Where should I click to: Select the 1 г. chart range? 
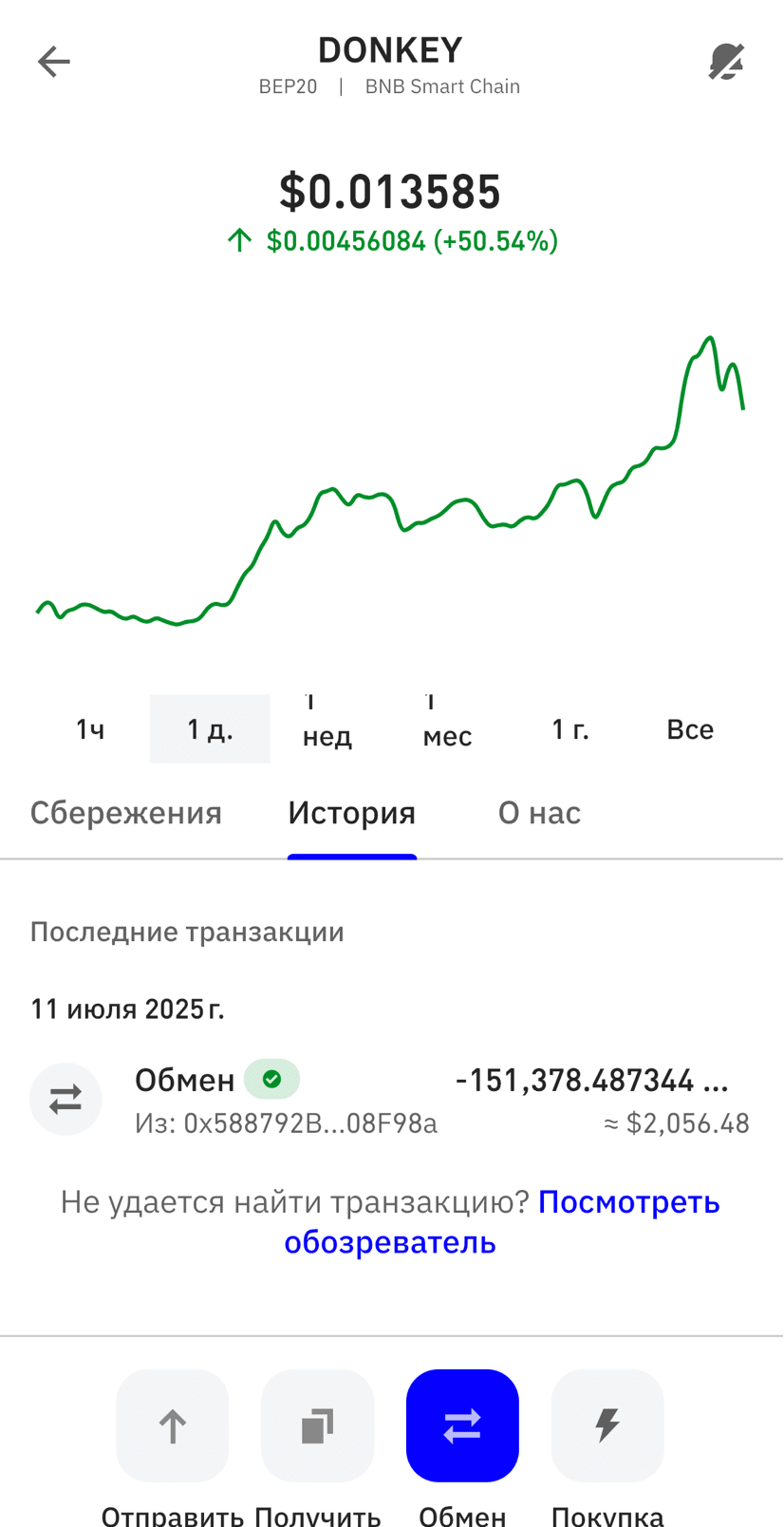tap(570, 729)
